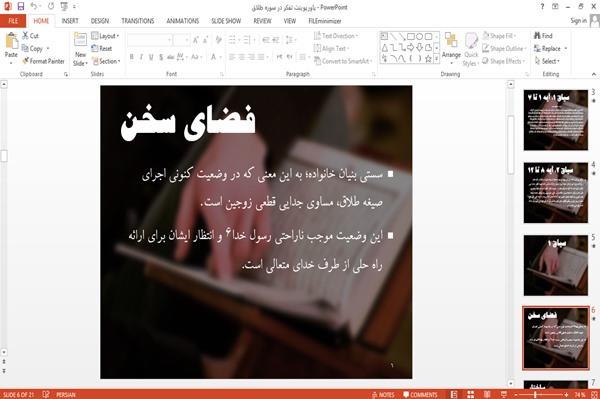Click the Copy button
The height and width of the screenshot is (399, 600).
[33, 49]
